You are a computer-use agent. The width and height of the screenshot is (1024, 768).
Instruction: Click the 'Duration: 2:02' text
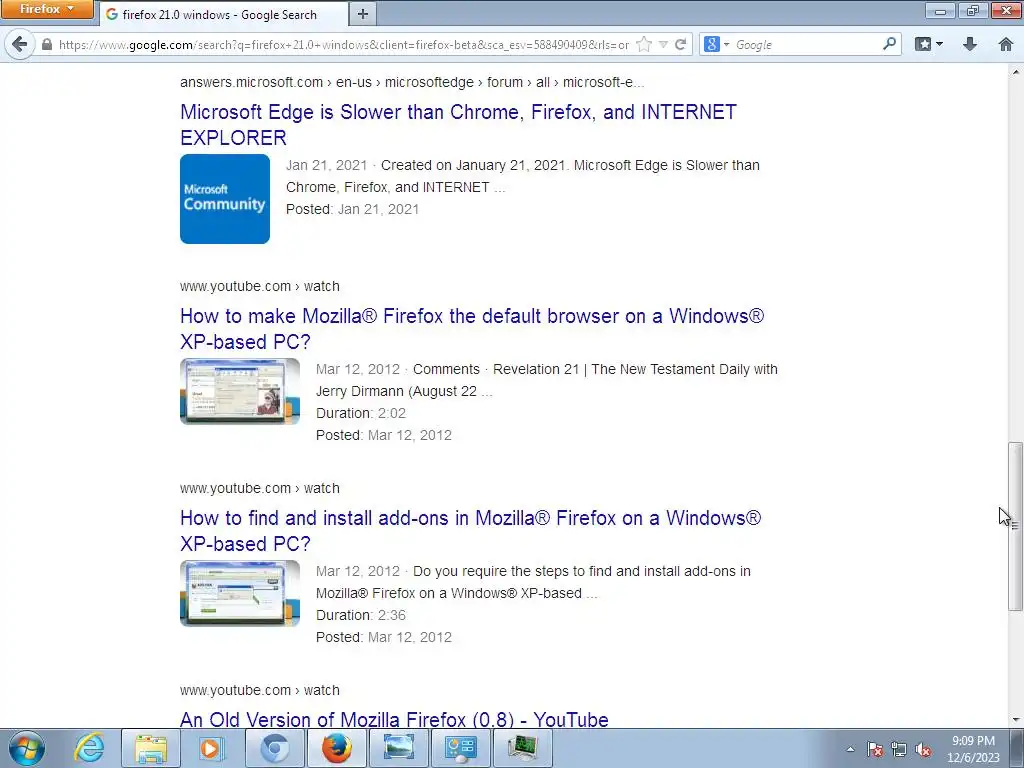(x=361, y=413)
